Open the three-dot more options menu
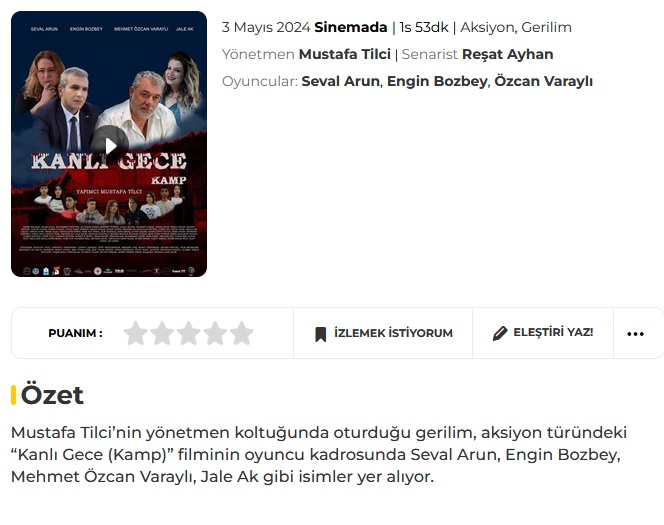 click(635, 334)
